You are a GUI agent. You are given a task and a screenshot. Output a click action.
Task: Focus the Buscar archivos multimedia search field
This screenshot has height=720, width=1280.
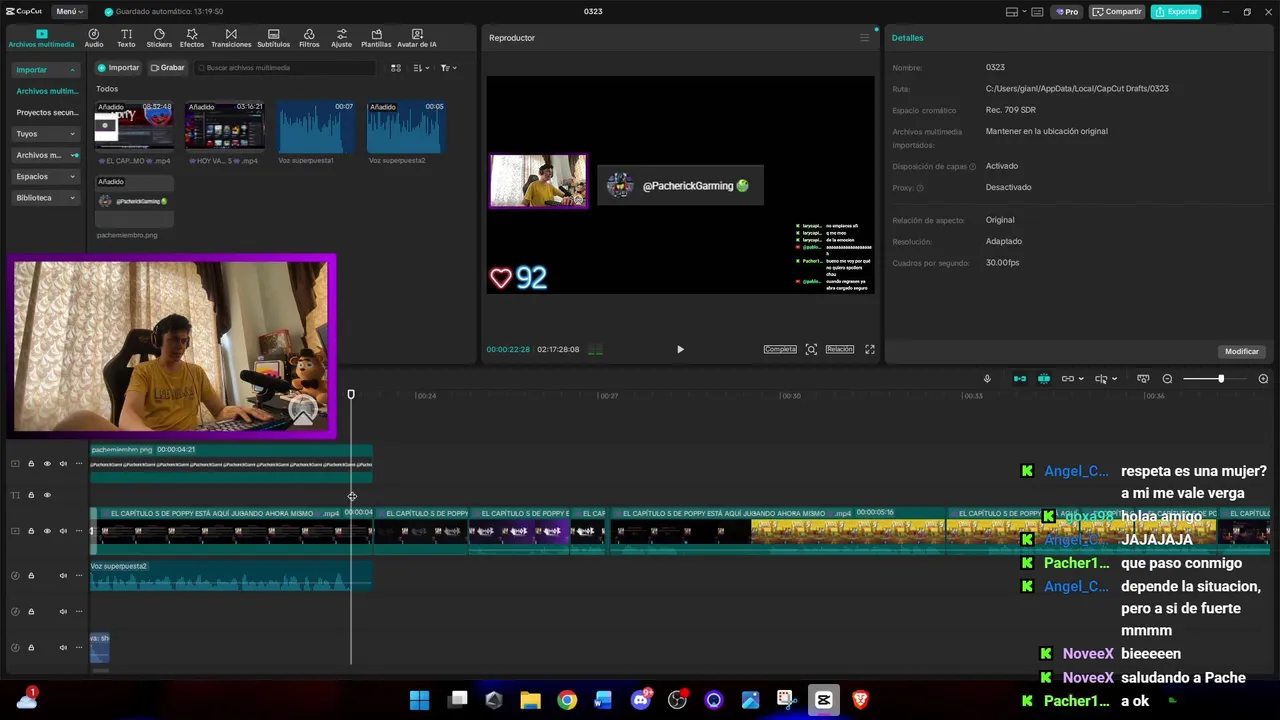(x=285, y=68)
